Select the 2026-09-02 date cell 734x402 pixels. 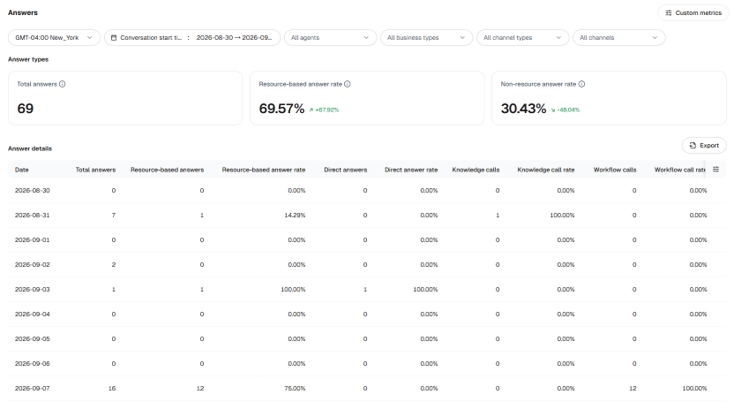(32, 265)
